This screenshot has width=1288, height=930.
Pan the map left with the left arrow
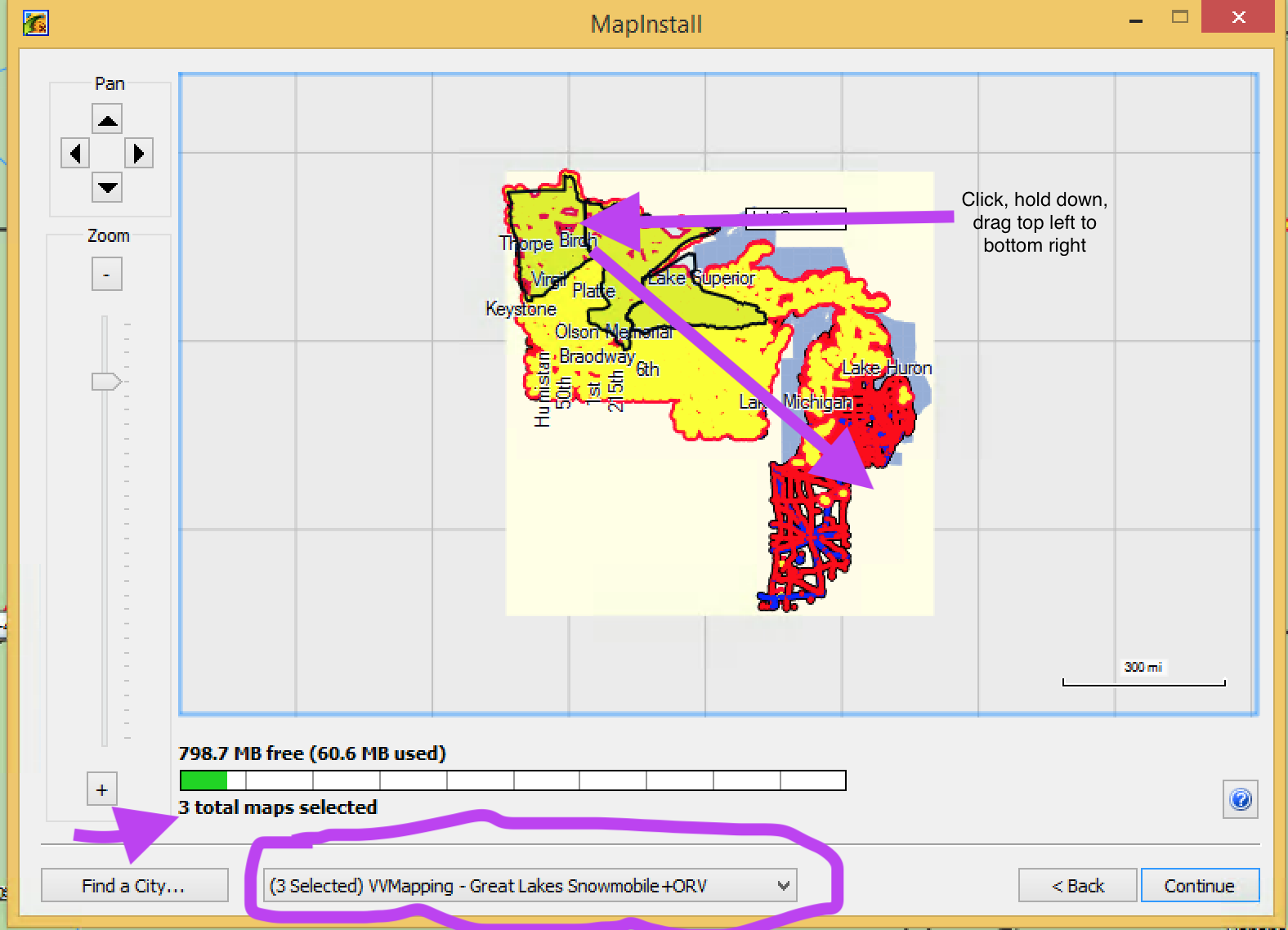click(75, 153)
